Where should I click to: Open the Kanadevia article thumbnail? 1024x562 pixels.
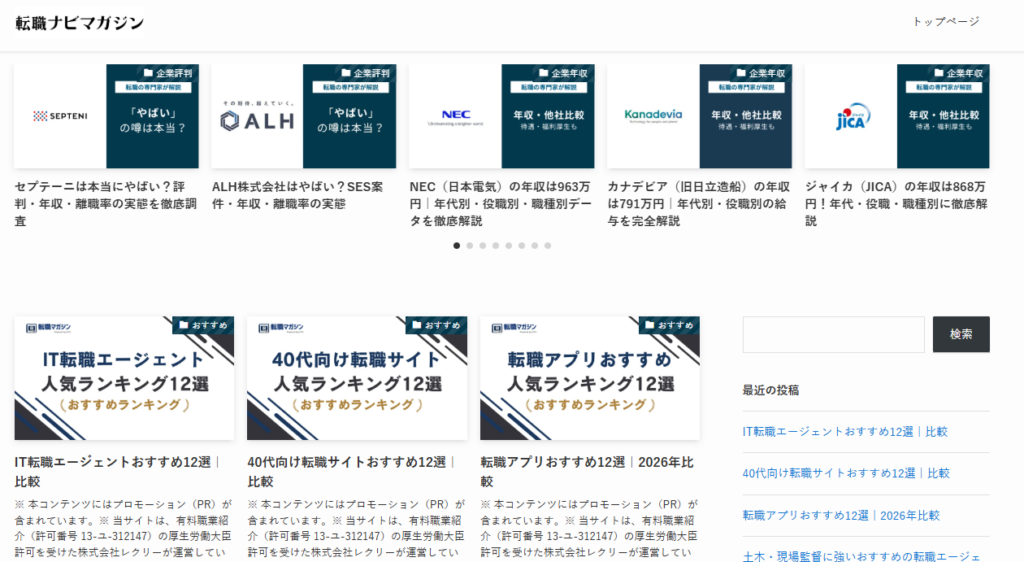click(699, 116)
